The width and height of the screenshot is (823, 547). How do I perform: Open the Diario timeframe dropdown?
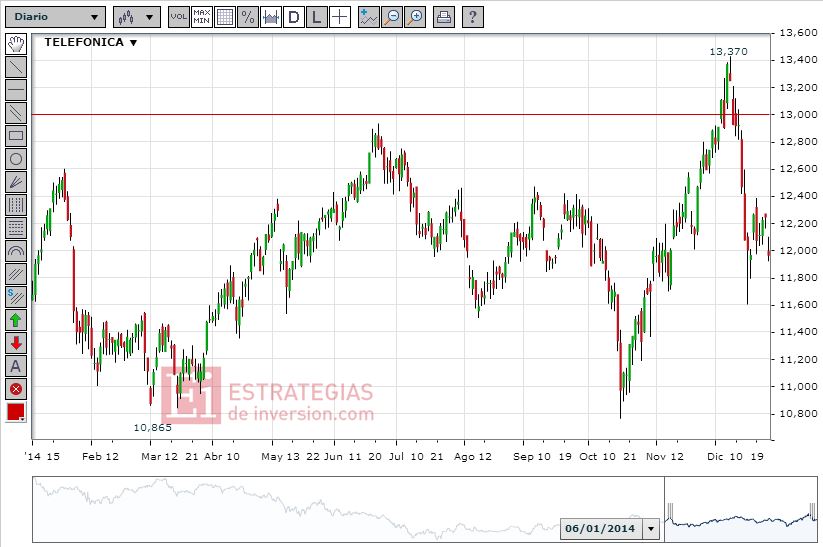click(x=55, y=17)
